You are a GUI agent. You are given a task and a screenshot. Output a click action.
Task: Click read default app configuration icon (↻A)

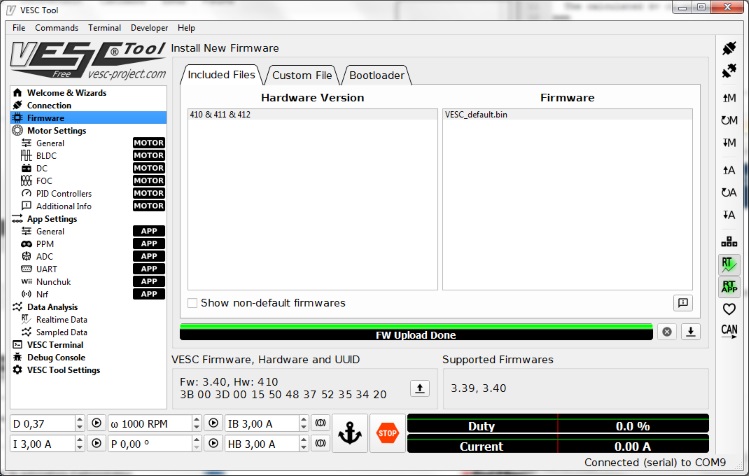pos(729,193)
